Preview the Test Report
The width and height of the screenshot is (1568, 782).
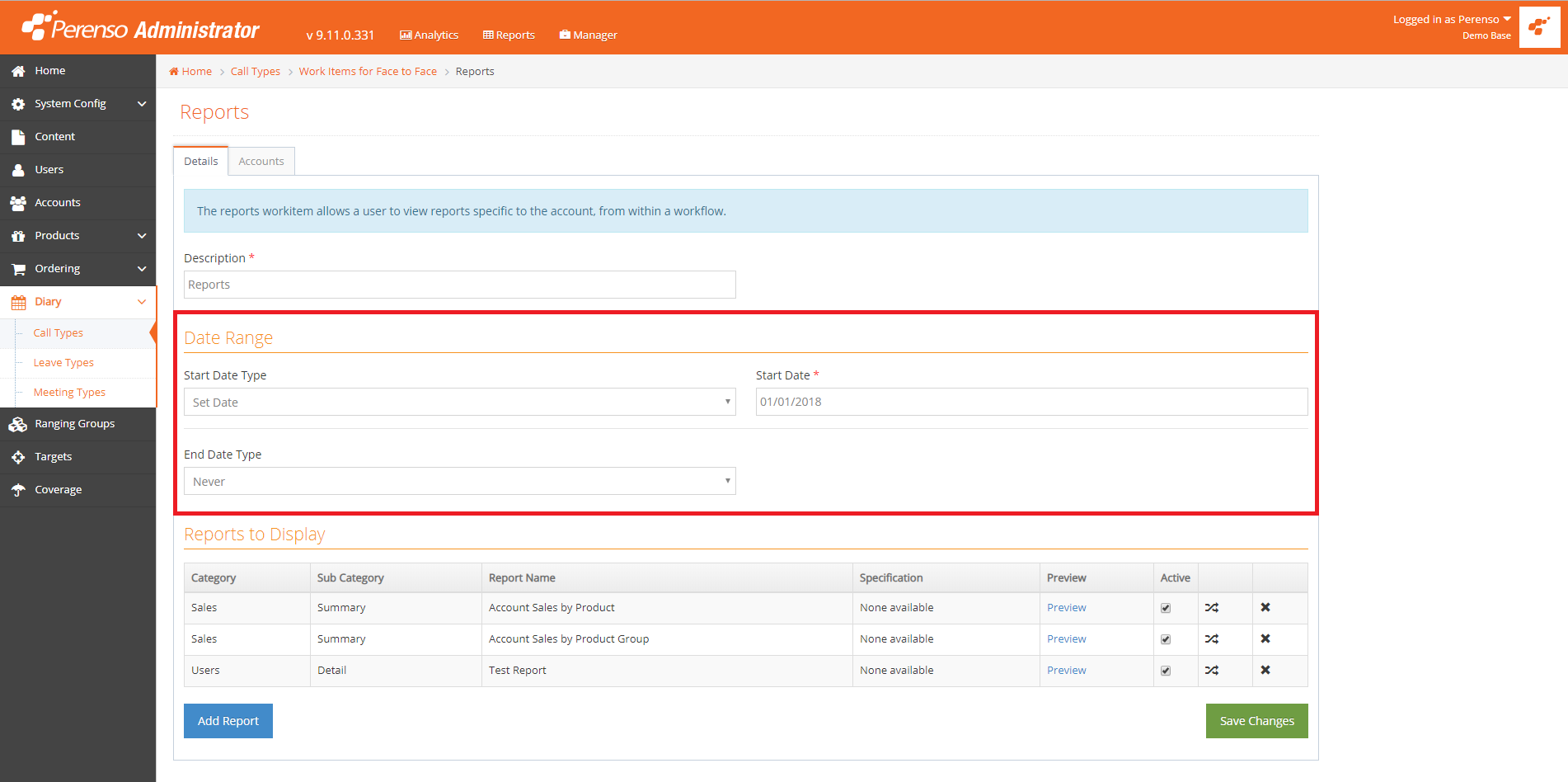pyautogui.click(x=1066, y=671)
